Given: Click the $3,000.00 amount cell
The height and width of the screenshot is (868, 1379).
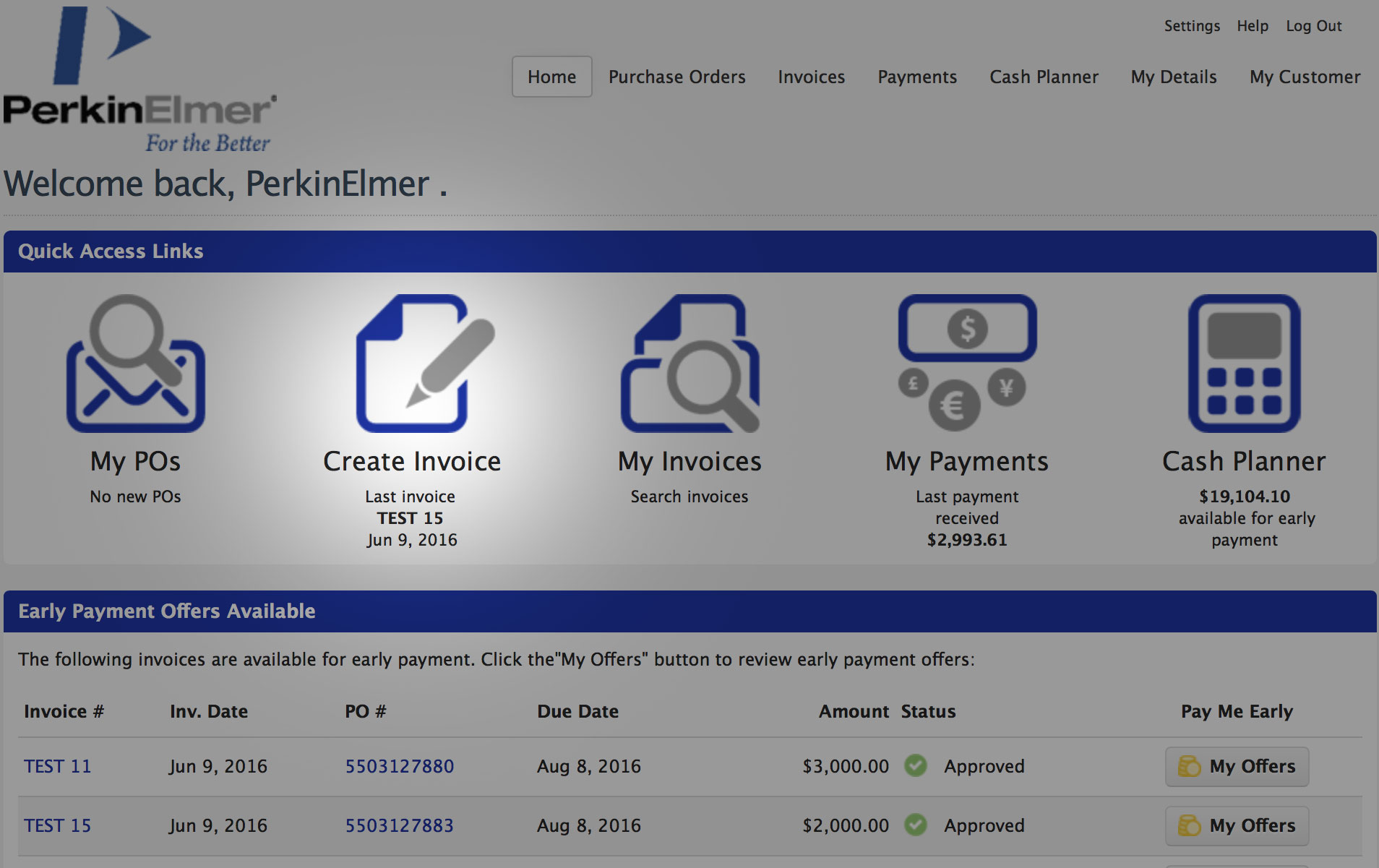Looking at the screenshot, I should pos(846,766).
